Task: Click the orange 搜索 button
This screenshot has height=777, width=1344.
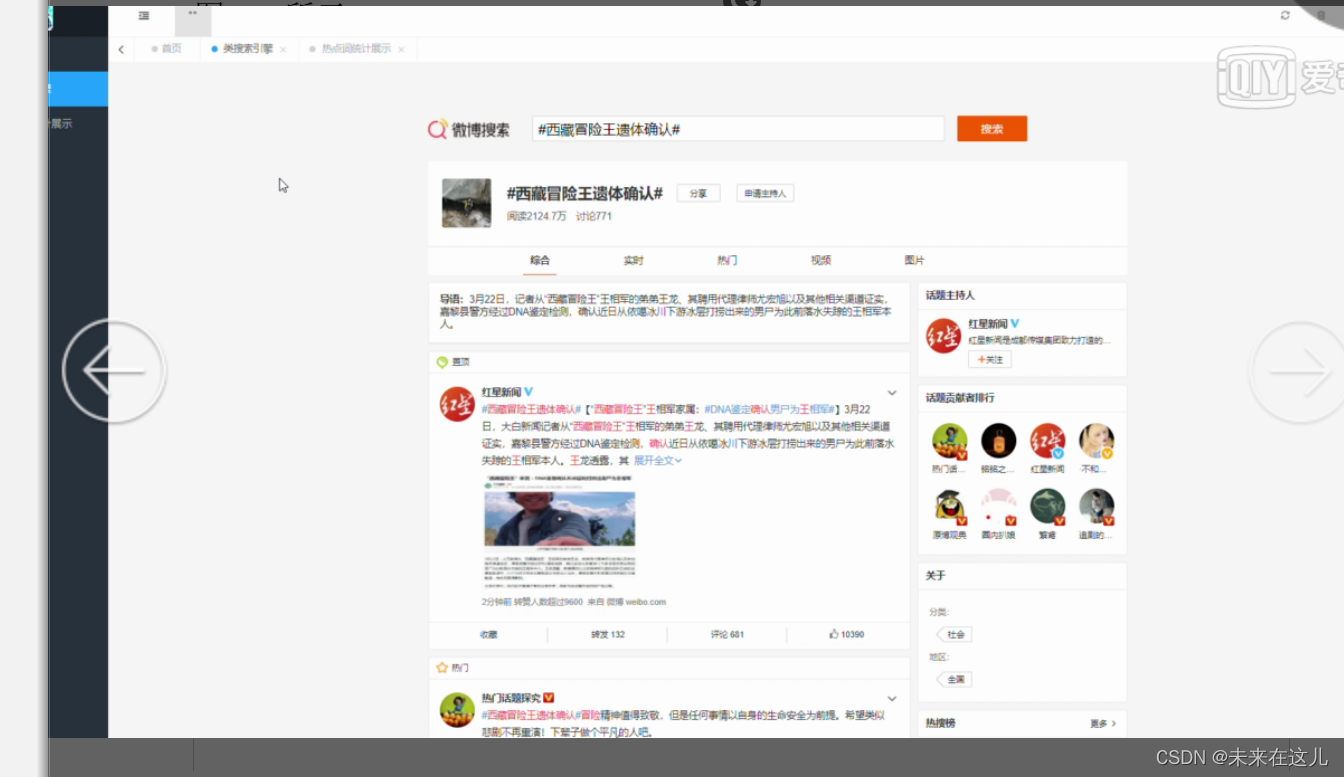Action: pyautogui.click(x=992, y=129)
